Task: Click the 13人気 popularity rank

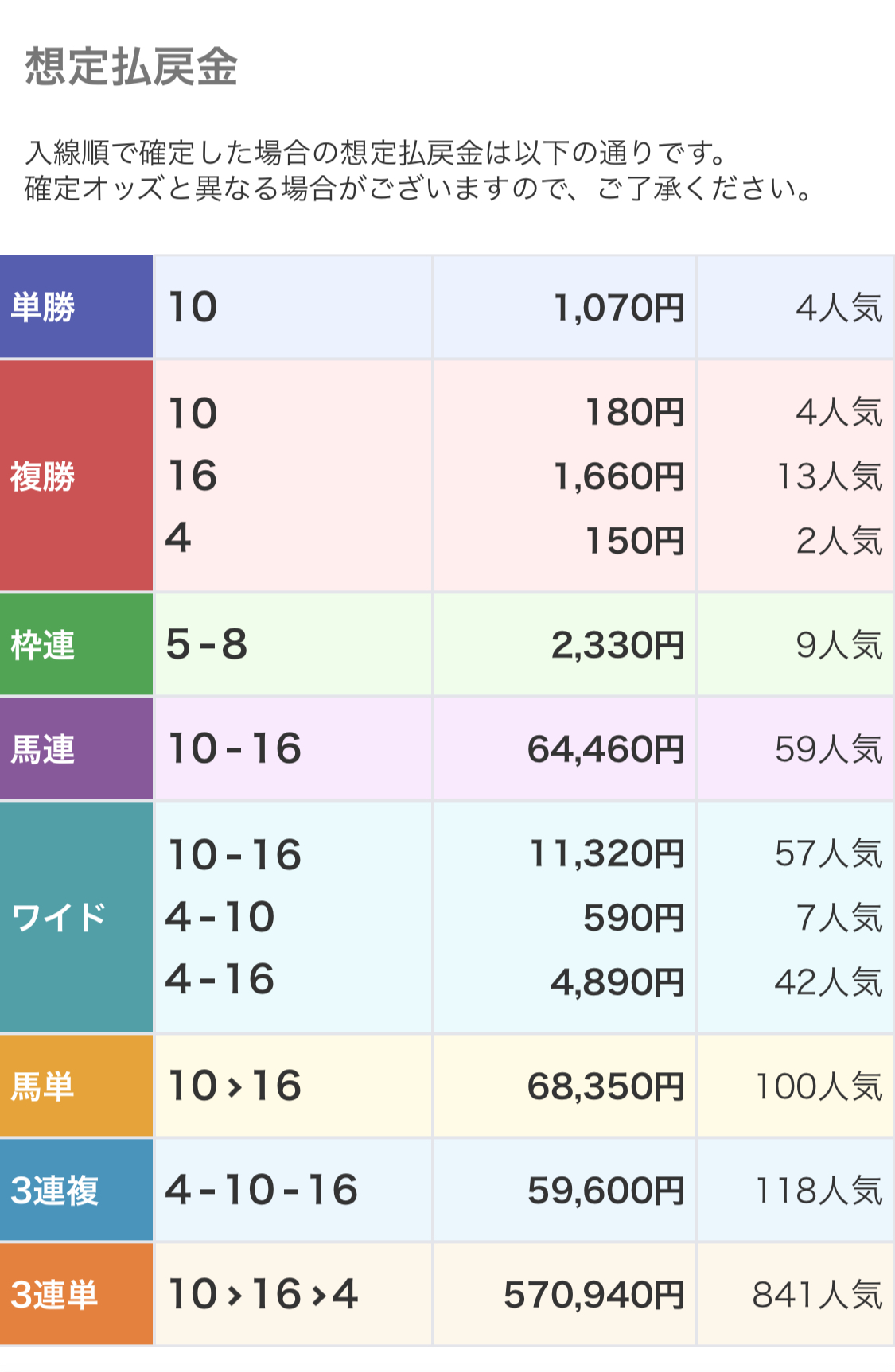Action: point(829,476)
